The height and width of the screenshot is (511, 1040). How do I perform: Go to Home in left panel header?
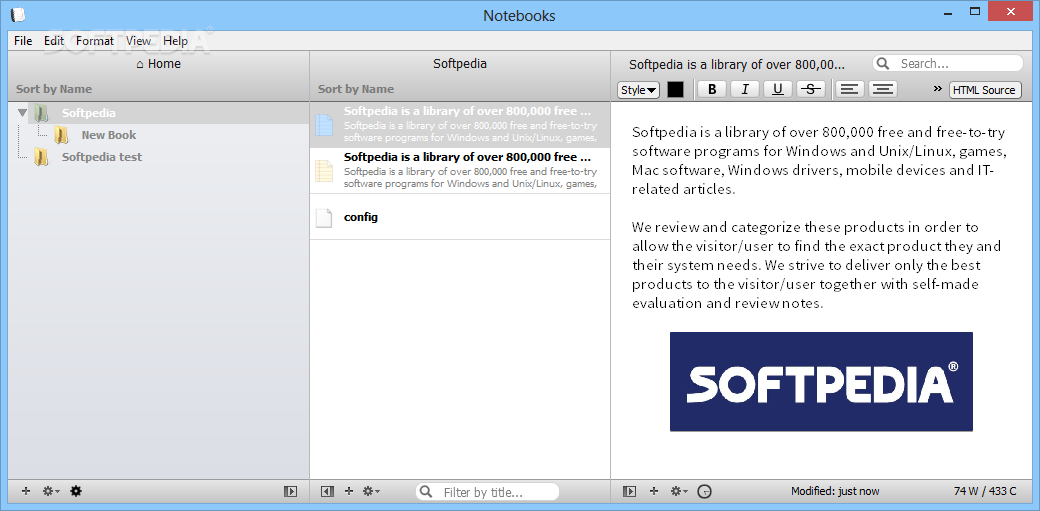[x=159, y=64]
